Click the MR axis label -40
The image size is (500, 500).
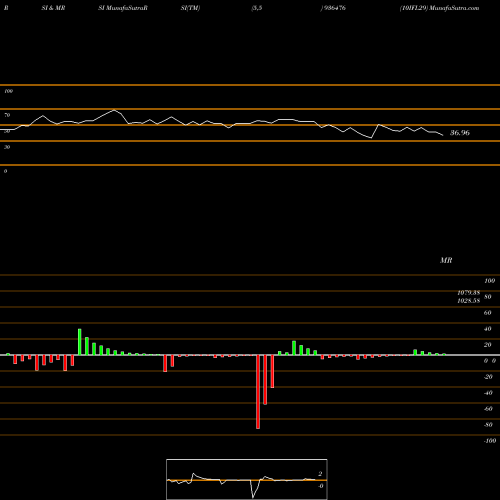coord(488,393)
